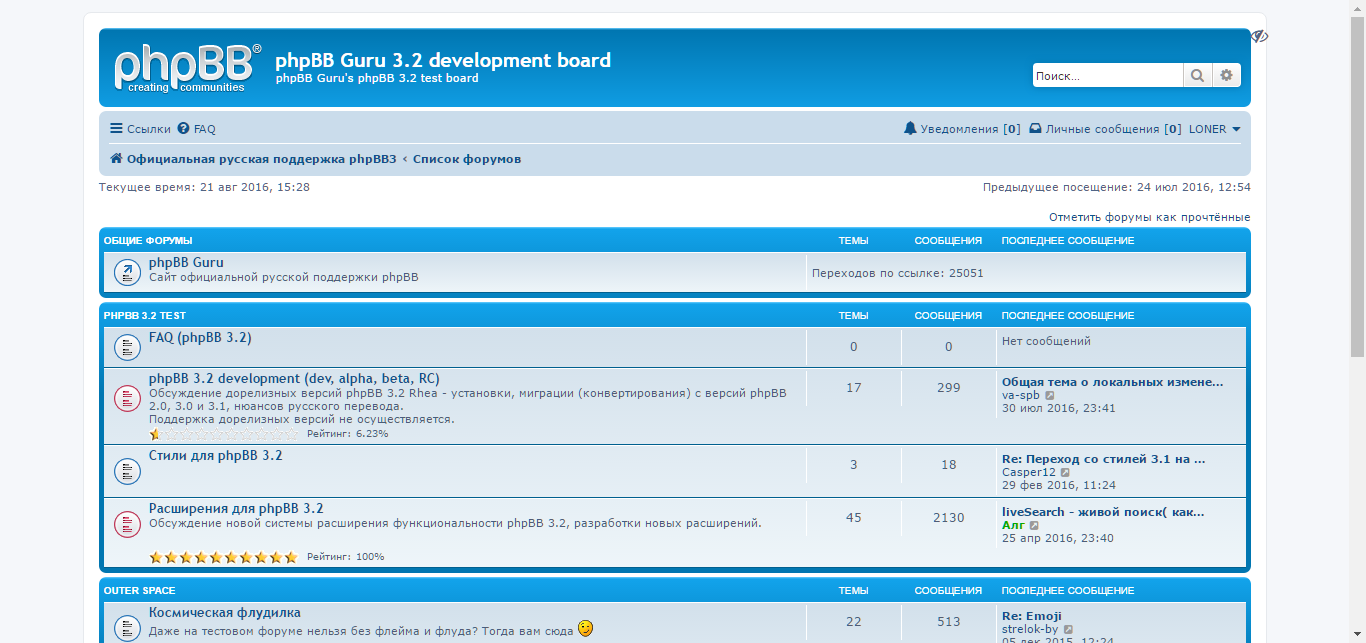1366x643 pixels.
Task: Open Casper12 user profile
Action: (x=1029, y=472)
